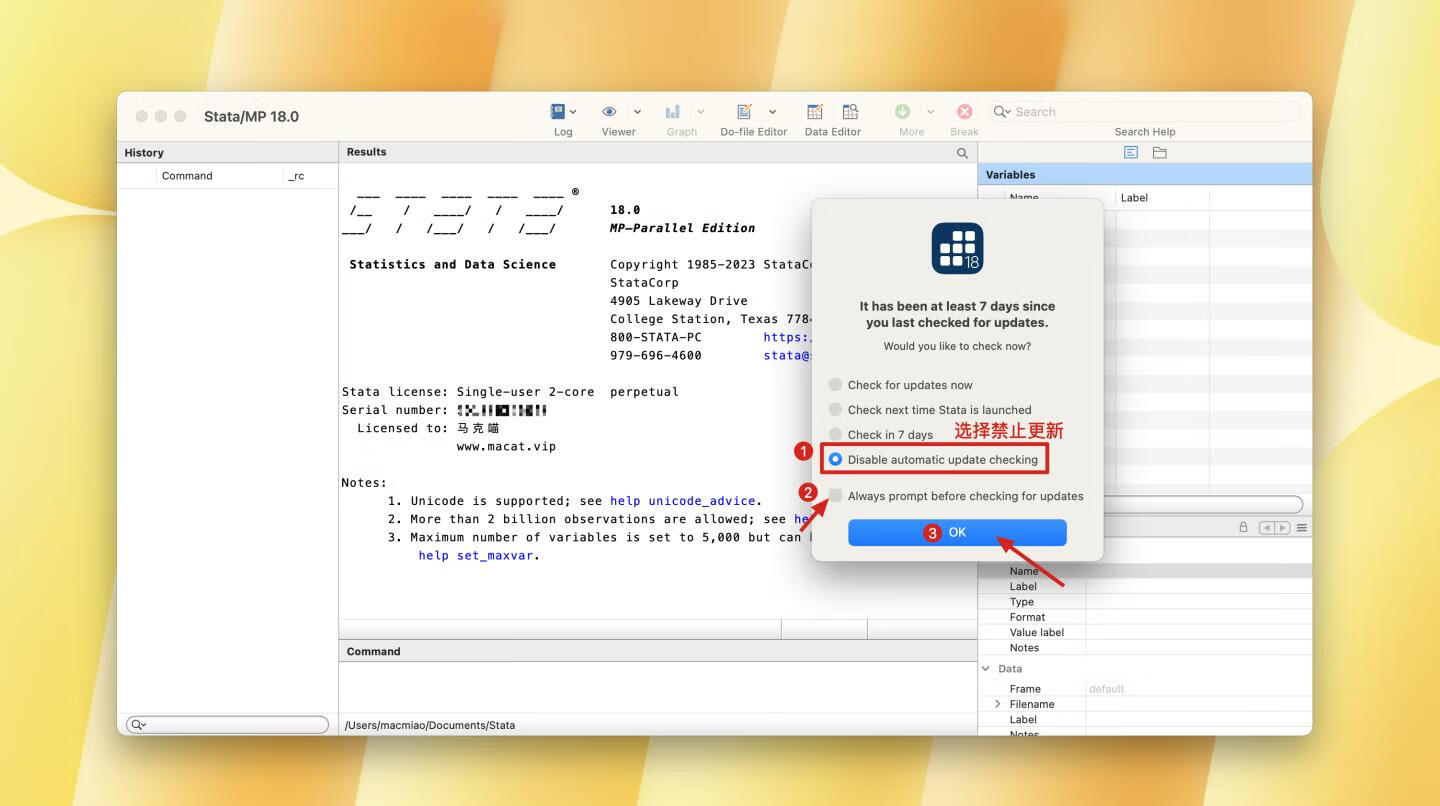Tick Always prompt before checking for updates
Viewport: 1440px width, 806px height.
835,496
